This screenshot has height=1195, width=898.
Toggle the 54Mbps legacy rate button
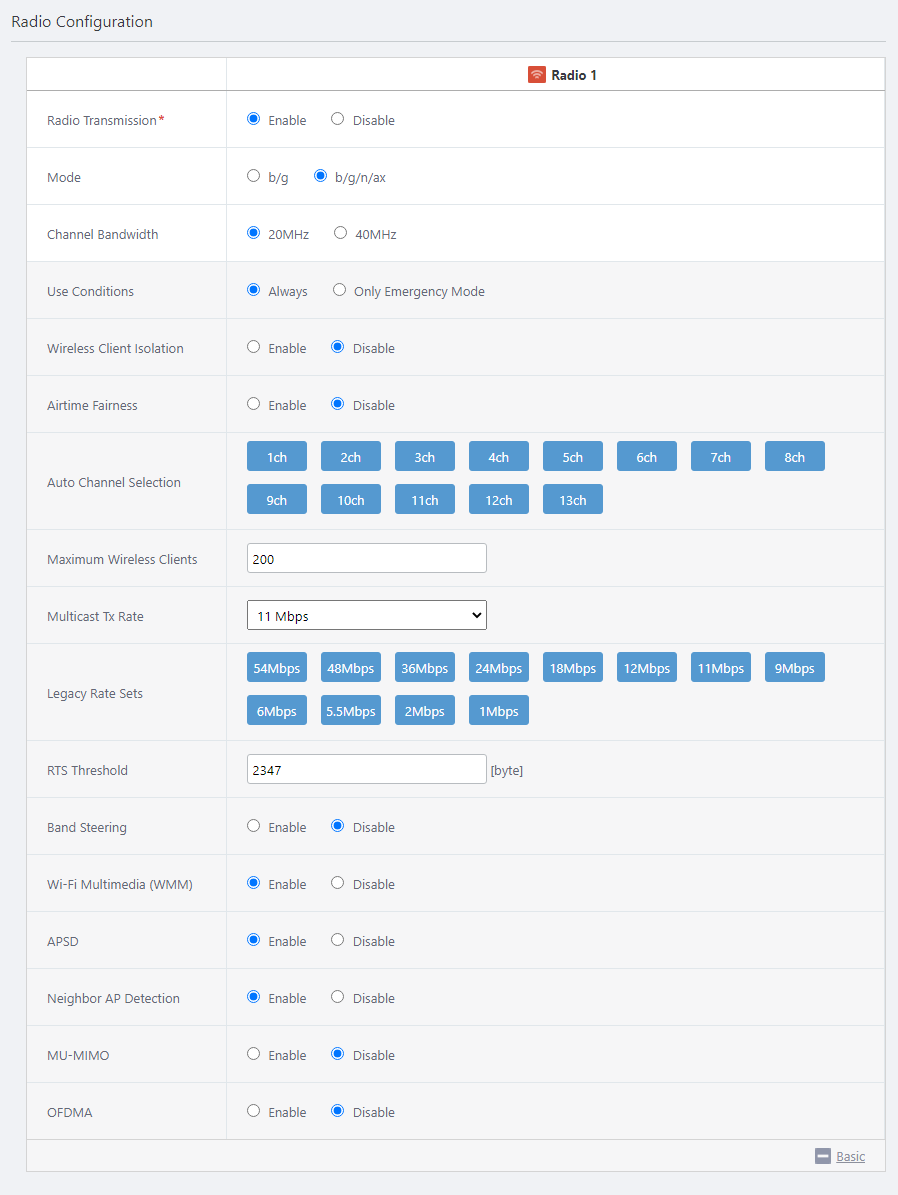click(276, 668)
